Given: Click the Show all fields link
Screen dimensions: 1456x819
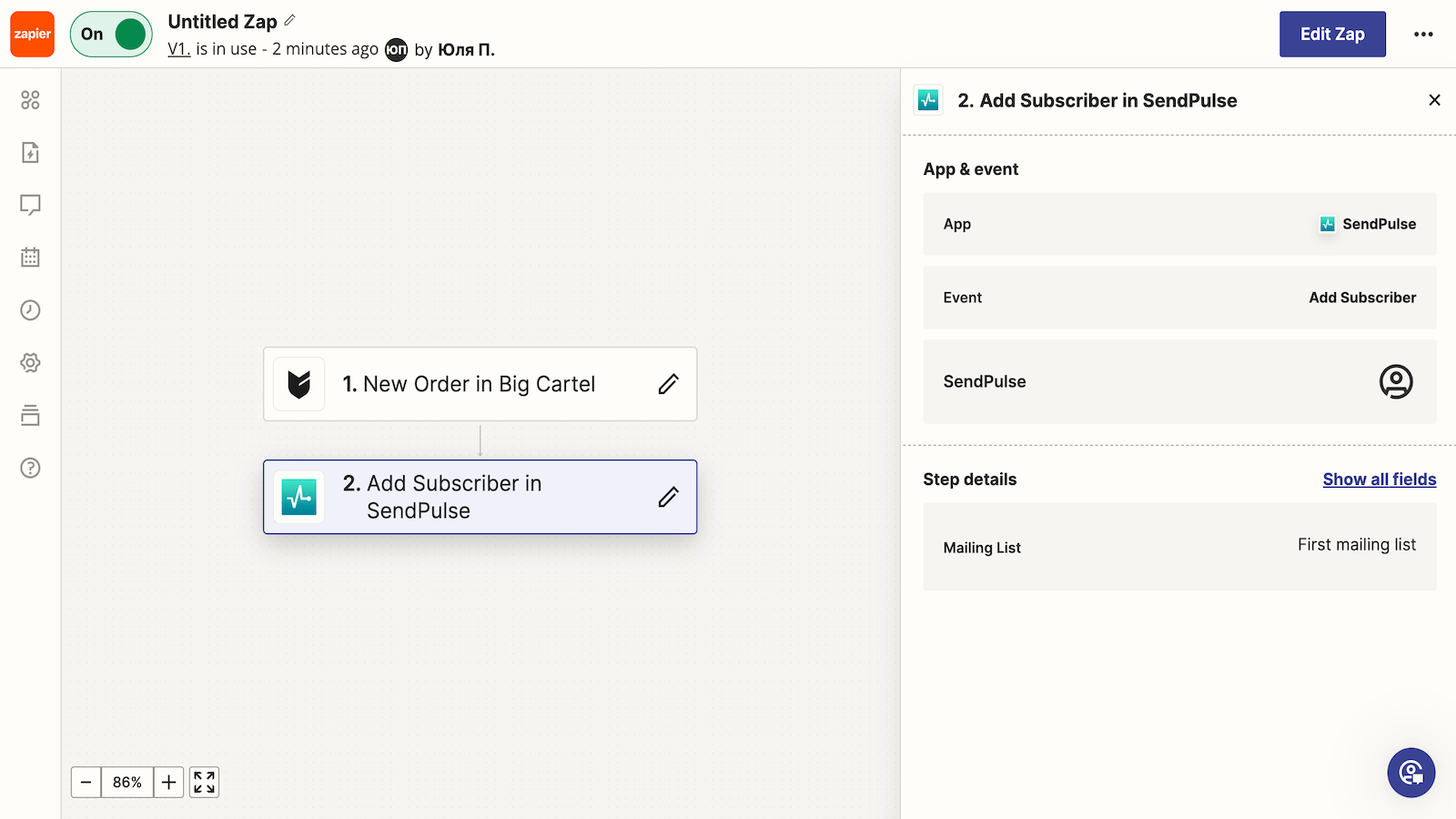Looking at the screenshot, I should (x=1379, y=480).
